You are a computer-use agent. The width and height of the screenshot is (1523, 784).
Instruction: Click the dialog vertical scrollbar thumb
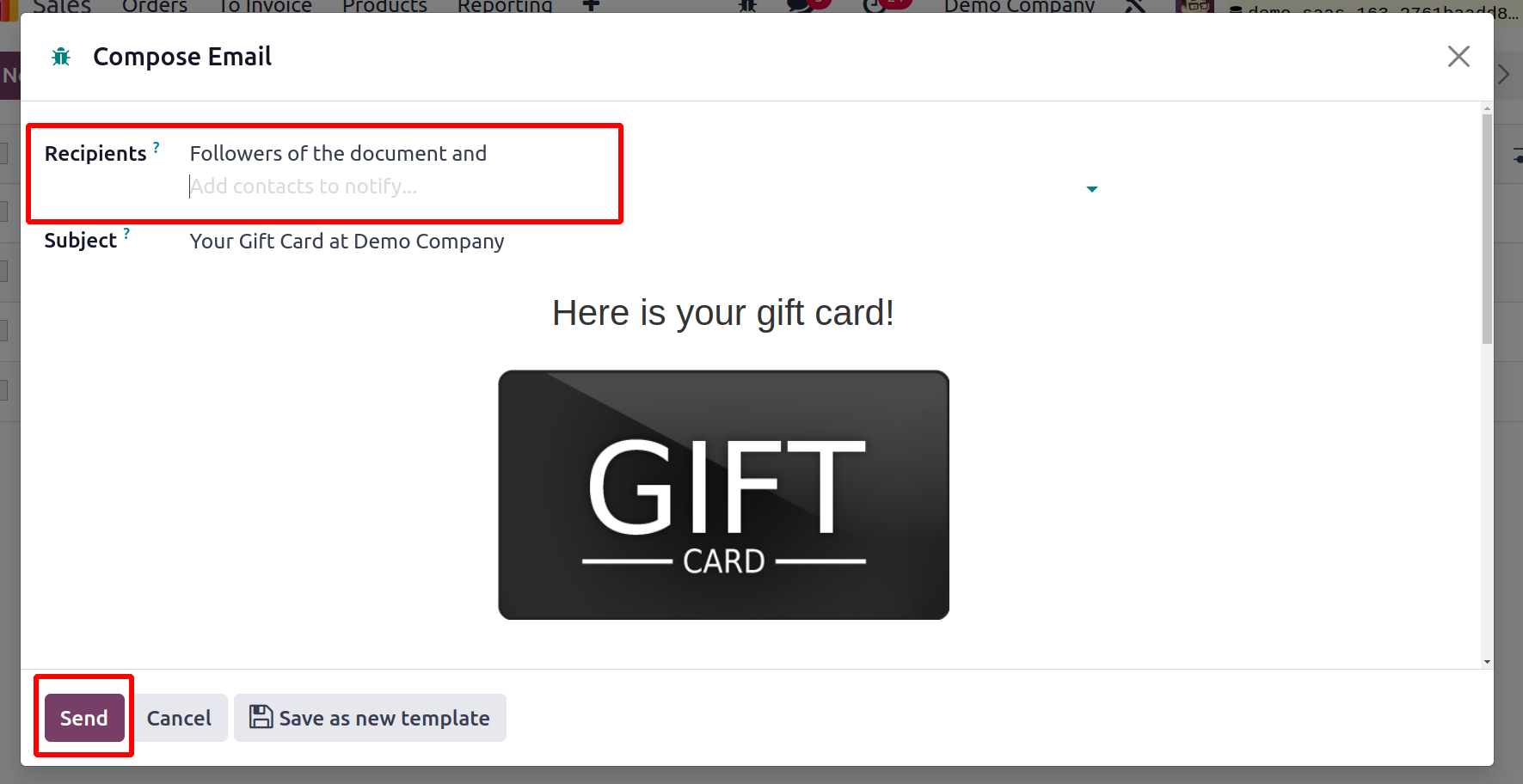[1487, 228]
